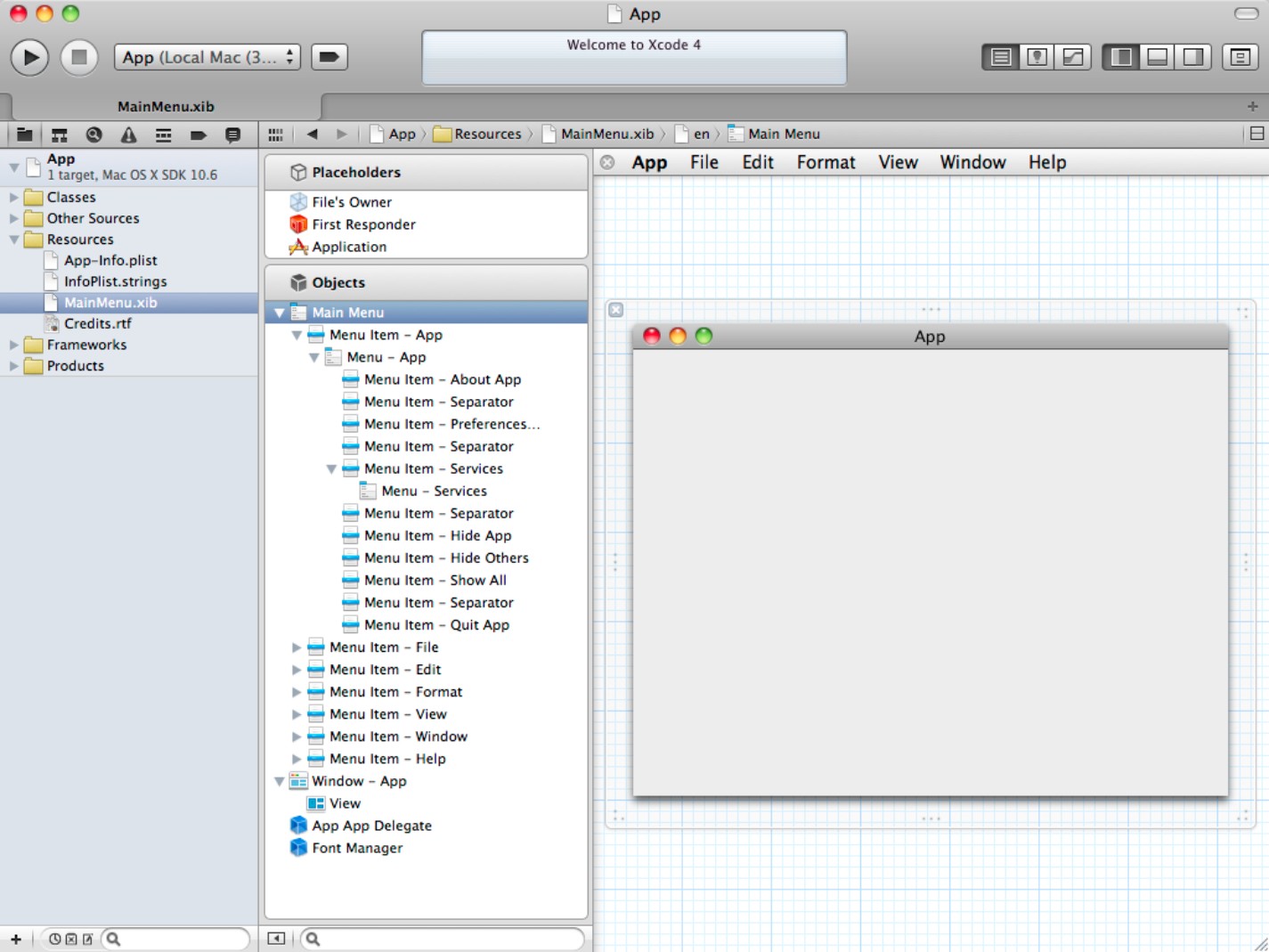Viewport: 1269px width, 952px height.
Task: Go forward with jump bar arrow
Action: click(x=341, y=134)
